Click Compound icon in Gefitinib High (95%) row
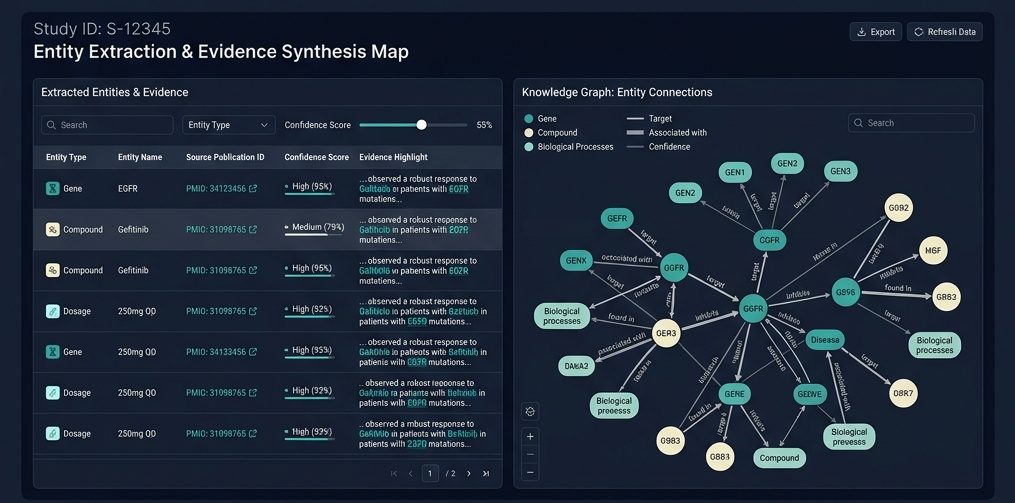The image size is (1015, 503). [52, 270]
